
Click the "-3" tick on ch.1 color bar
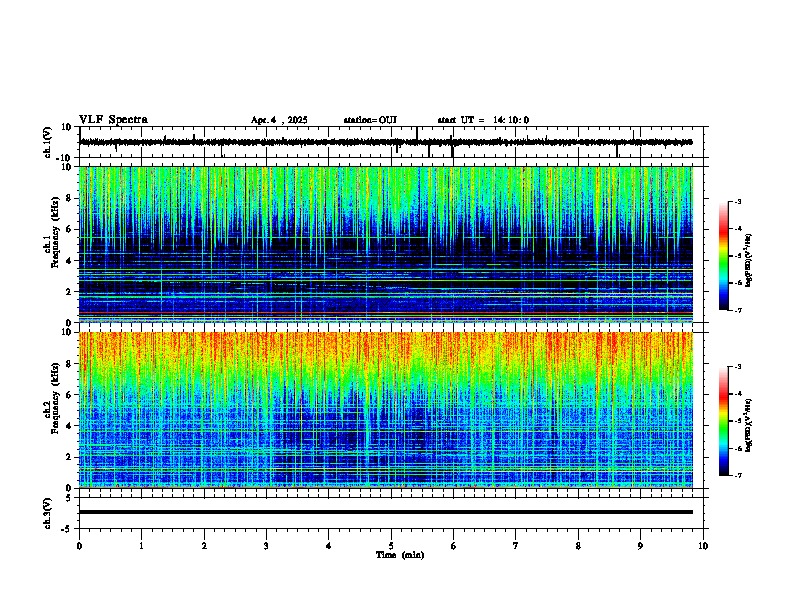click(x=738, y=201)
